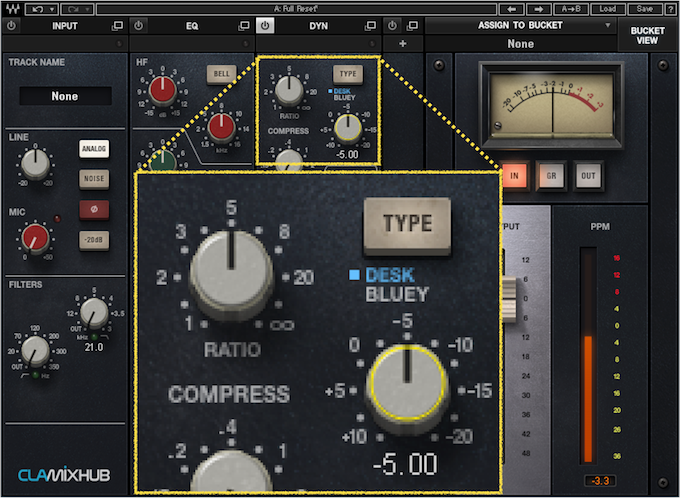Select the OUT meter mode button
This screenshot has width=680, height=498.
pyautogui.click(x=588, y=176)
